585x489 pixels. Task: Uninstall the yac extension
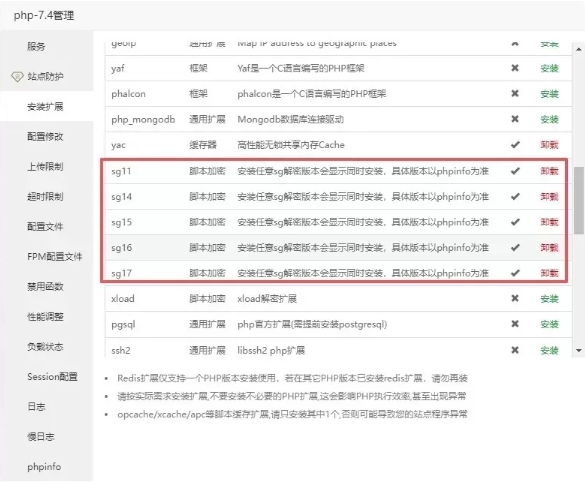pos(550,145)
